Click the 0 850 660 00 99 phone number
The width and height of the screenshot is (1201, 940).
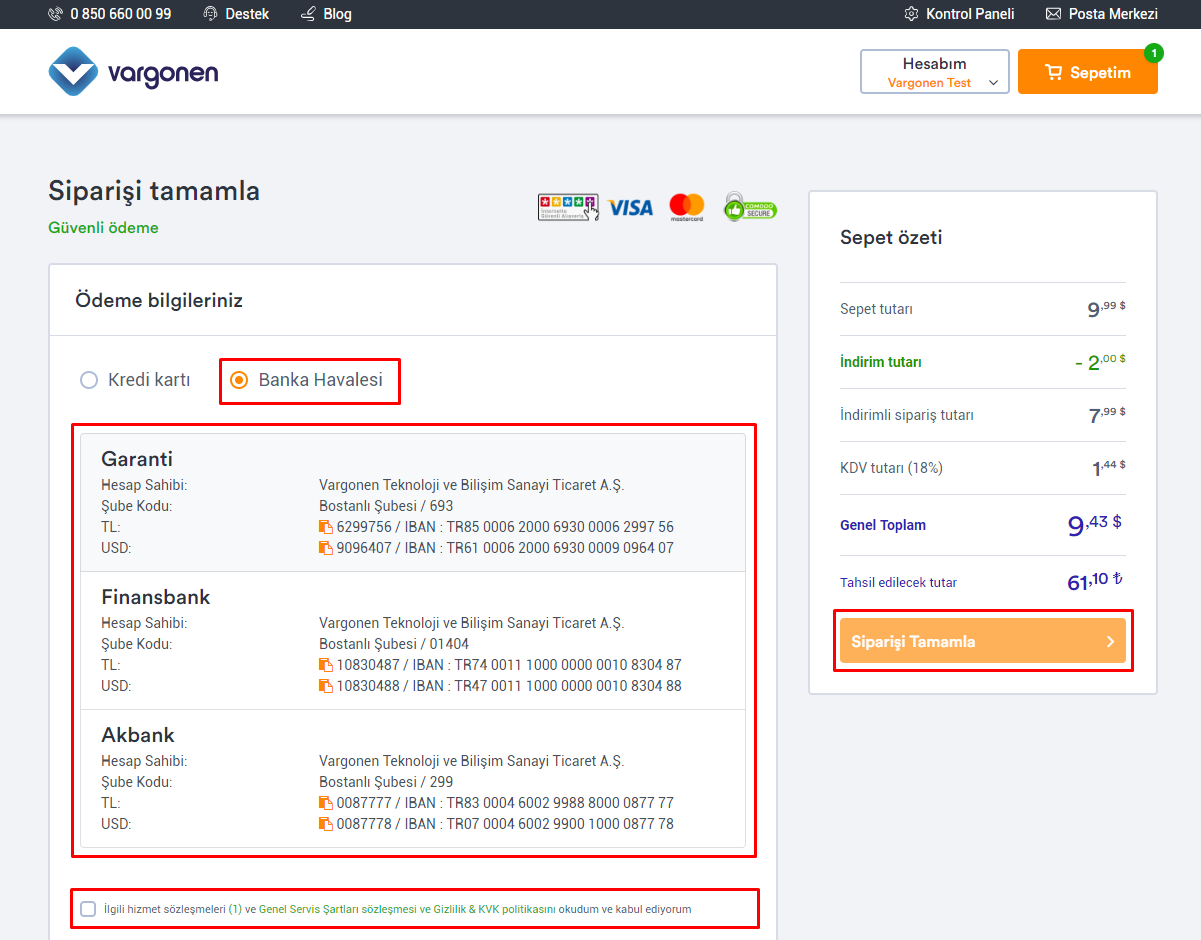pos(121,14)
